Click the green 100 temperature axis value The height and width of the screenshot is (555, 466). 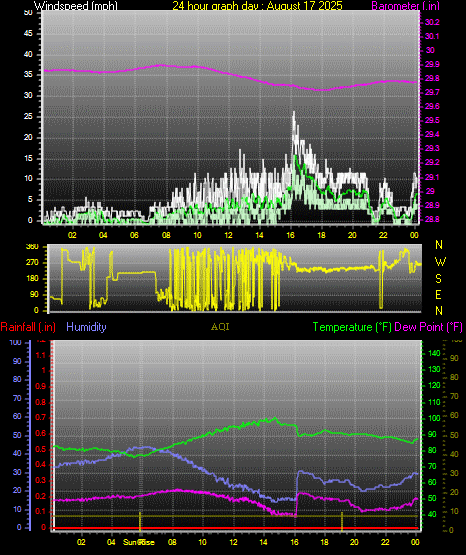[x=434, y=418]
